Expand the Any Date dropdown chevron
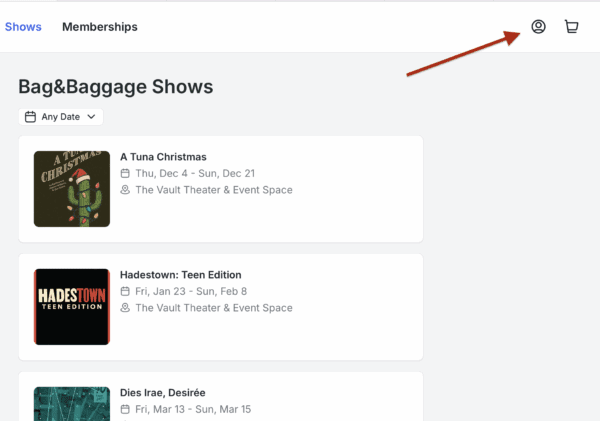This screenshot has width=600, height=421. pyautogui.click(x=91, y=117)
